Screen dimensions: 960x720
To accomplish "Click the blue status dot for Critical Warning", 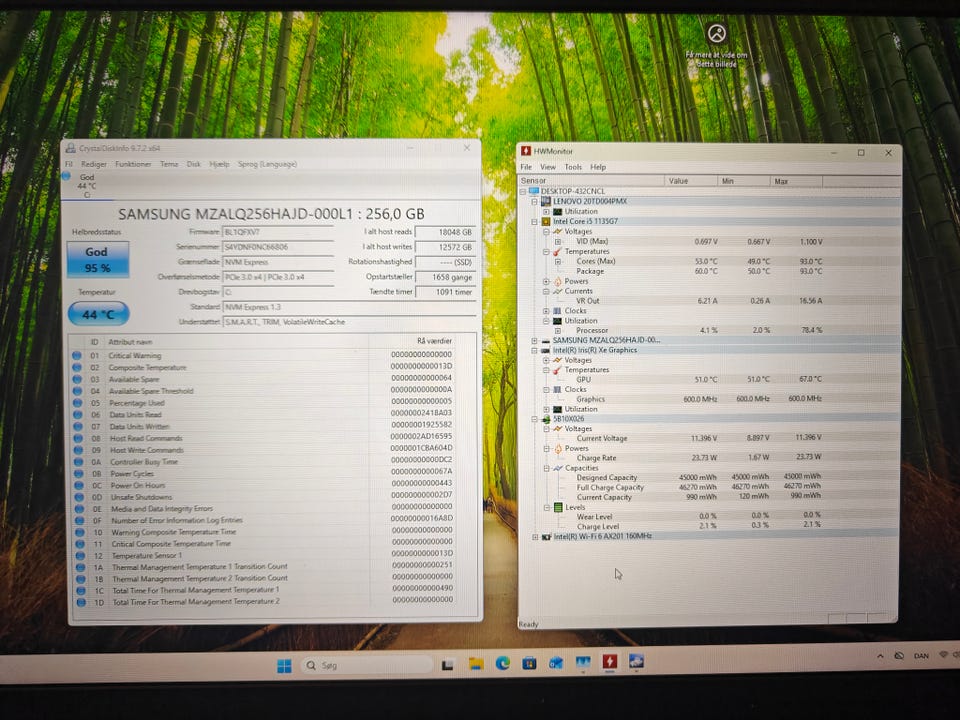I will [78, 355].
